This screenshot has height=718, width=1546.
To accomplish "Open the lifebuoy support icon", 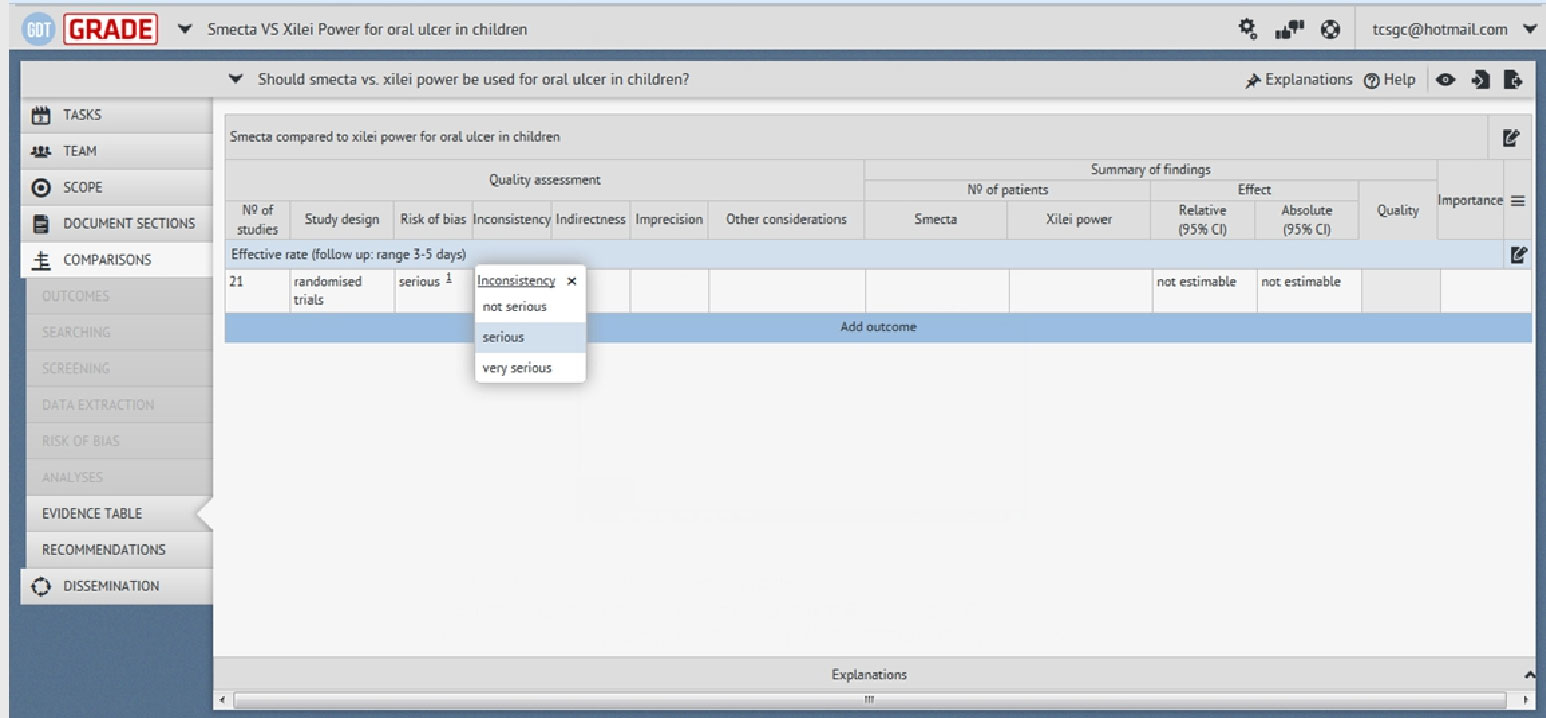I will (1330, 30).
